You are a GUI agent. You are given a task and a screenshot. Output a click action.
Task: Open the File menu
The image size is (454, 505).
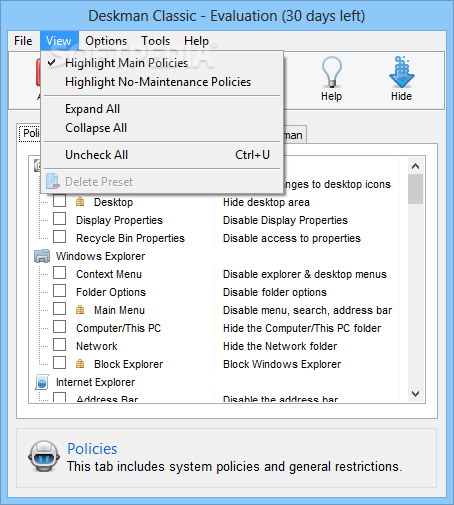point(23,41)
